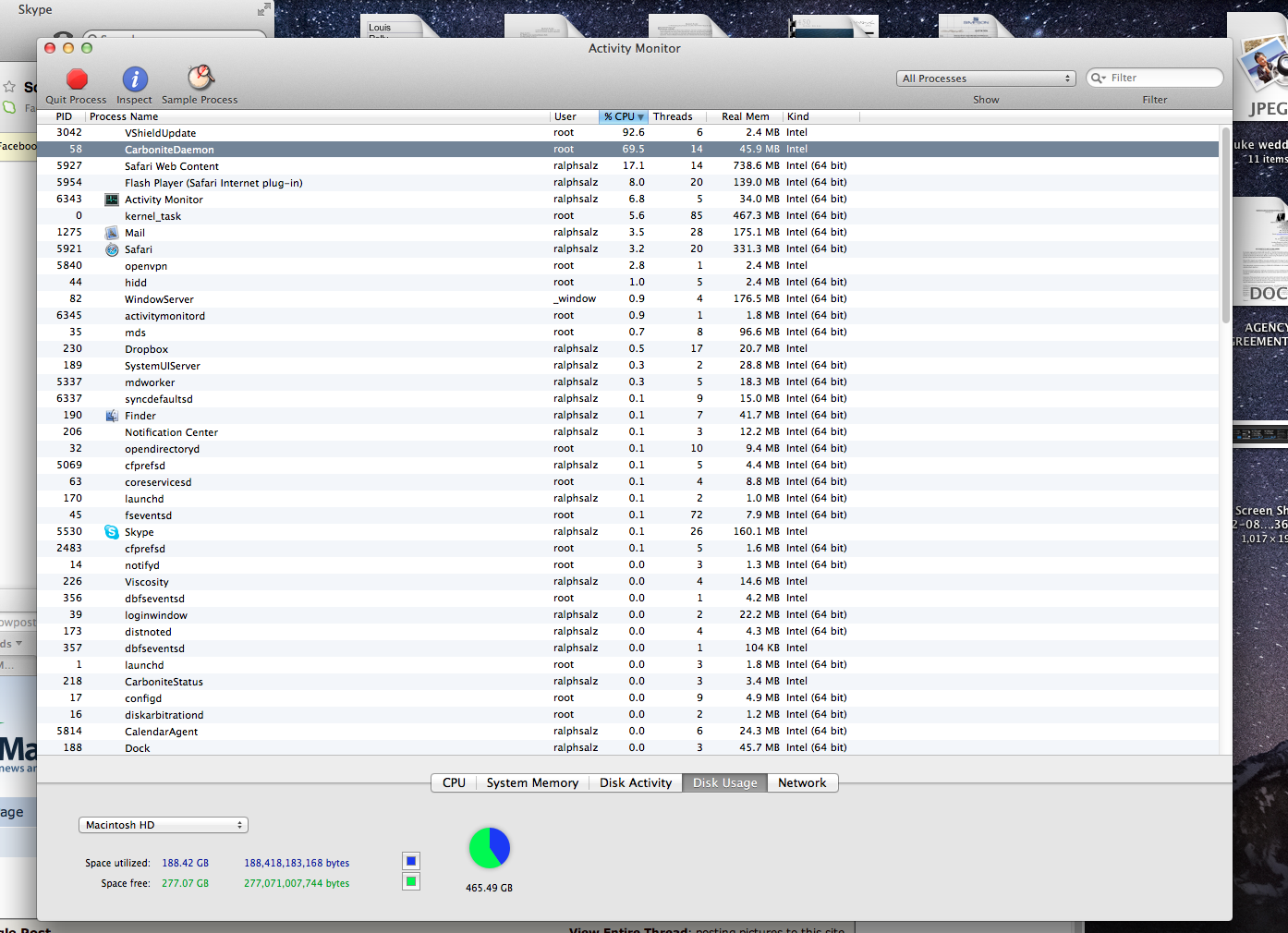Switch to the Disk Activity tab
The height and width of the screenshot is (933, 1288).
tap(636, 782)
